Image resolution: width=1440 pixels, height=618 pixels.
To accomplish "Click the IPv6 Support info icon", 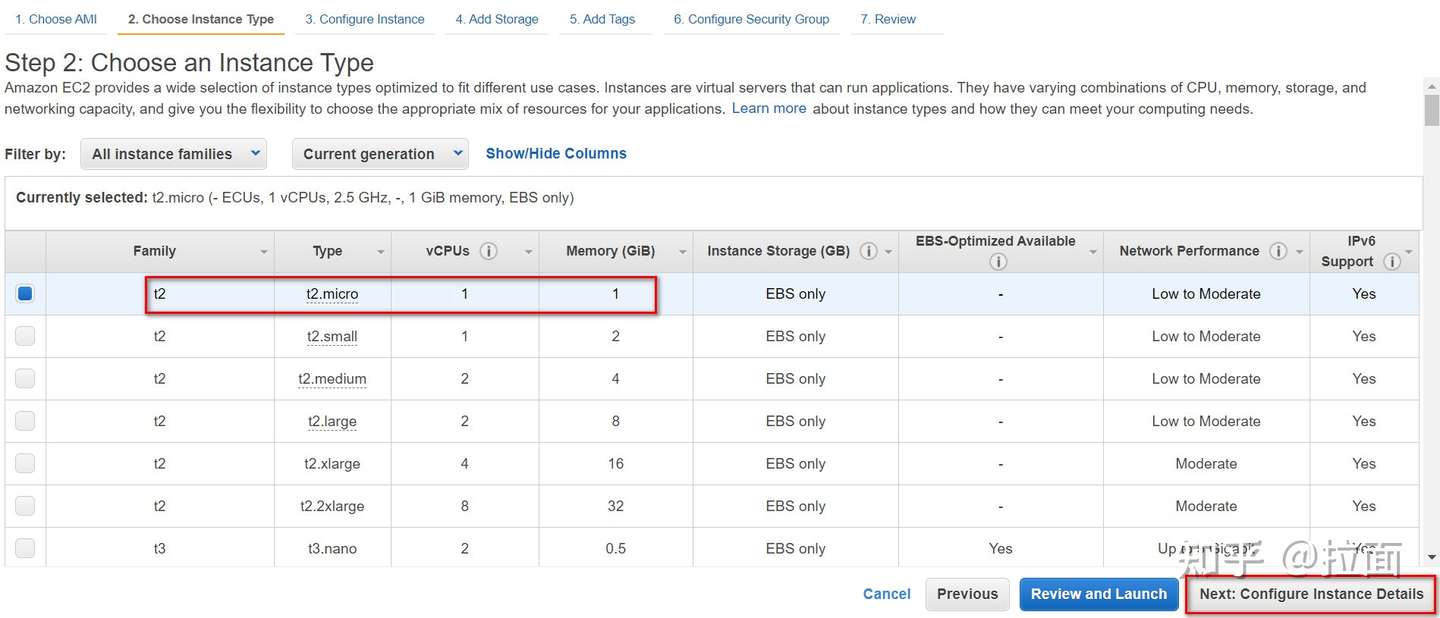I will (x=1391, y=262).
